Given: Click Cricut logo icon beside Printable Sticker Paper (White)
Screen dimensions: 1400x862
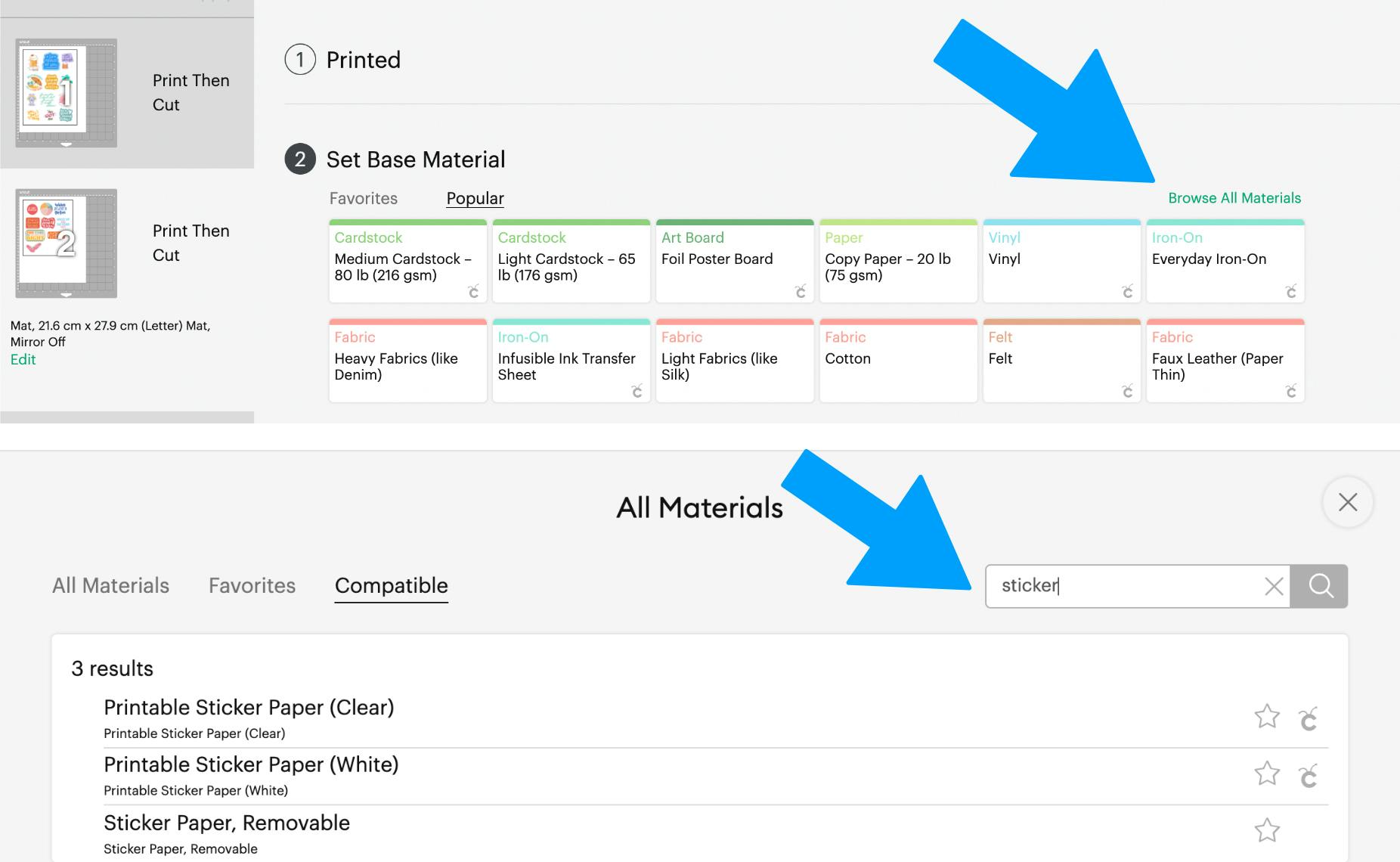Looking at the screenshot, I should tap(1309, 776).
